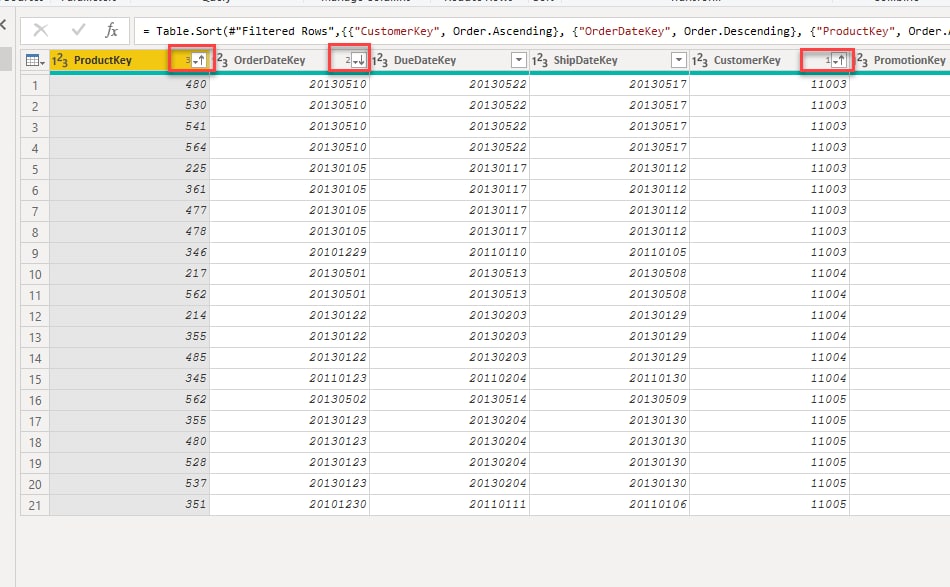Change data type icon of PromotionKey column
This screenshot has height=587, width=950.
[x=862, y=60]
